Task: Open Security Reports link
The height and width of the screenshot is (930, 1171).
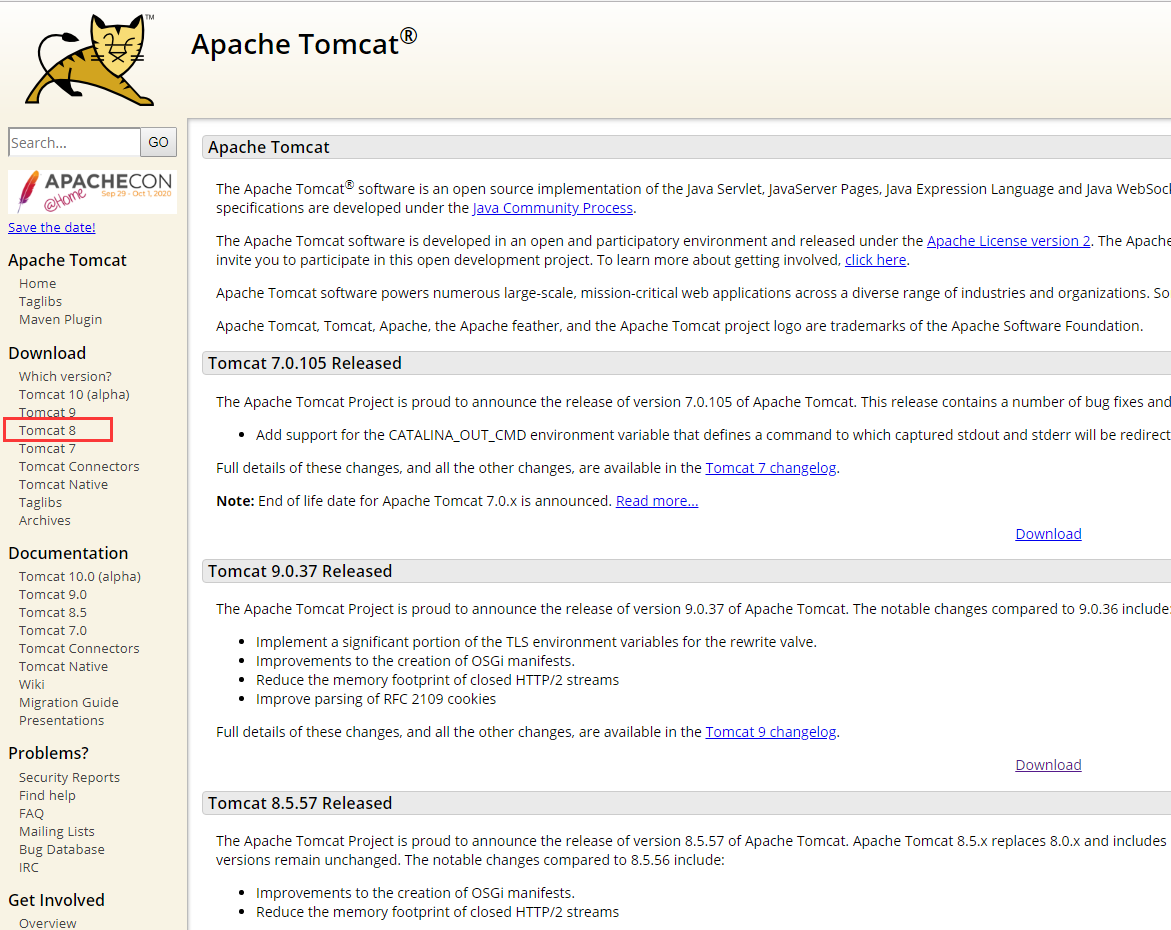Action: coord(69,778)
